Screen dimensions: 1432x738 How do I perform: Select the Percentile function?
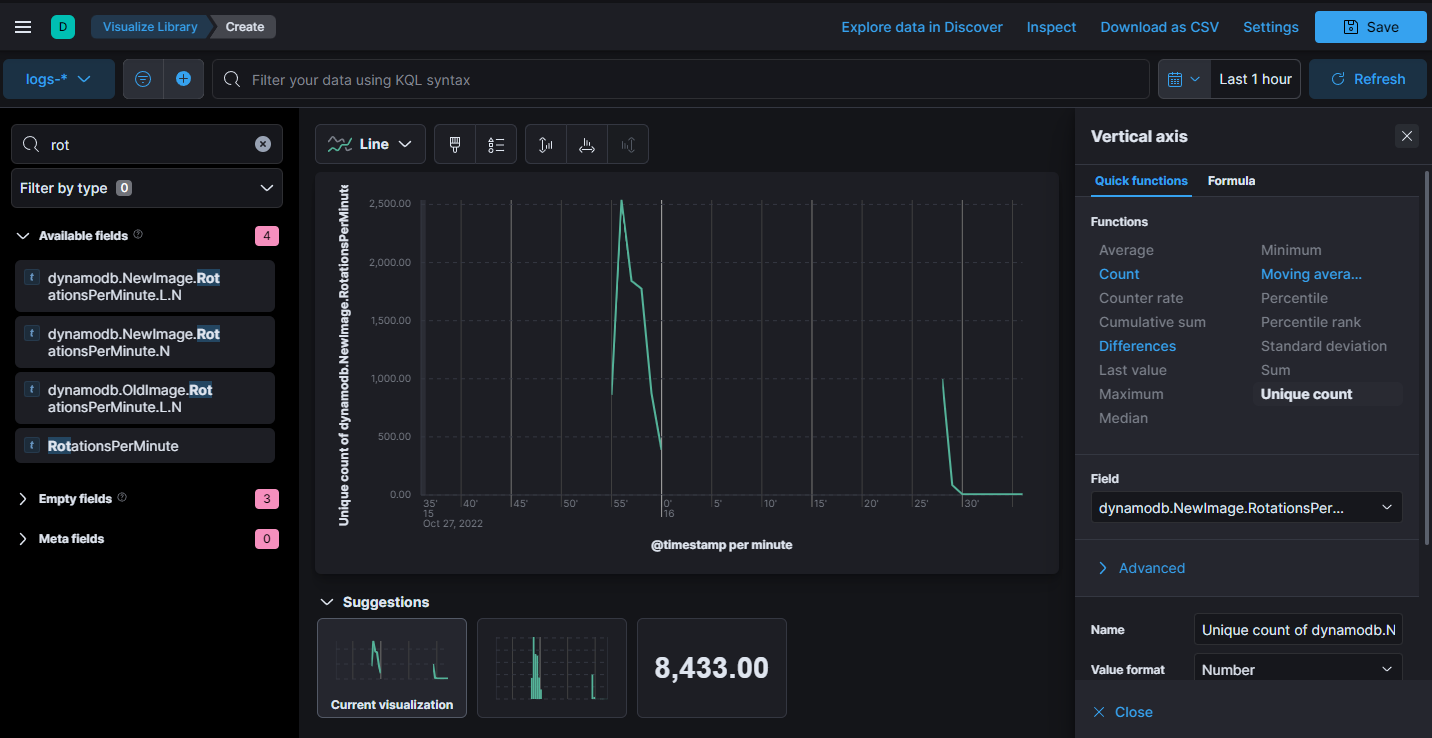coord(1294,298)
